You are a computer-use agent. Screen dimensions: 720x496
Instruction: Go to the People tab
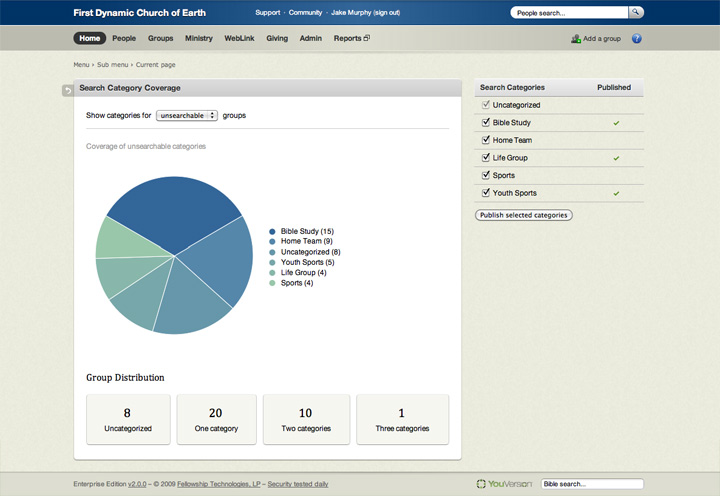(124, 38)
